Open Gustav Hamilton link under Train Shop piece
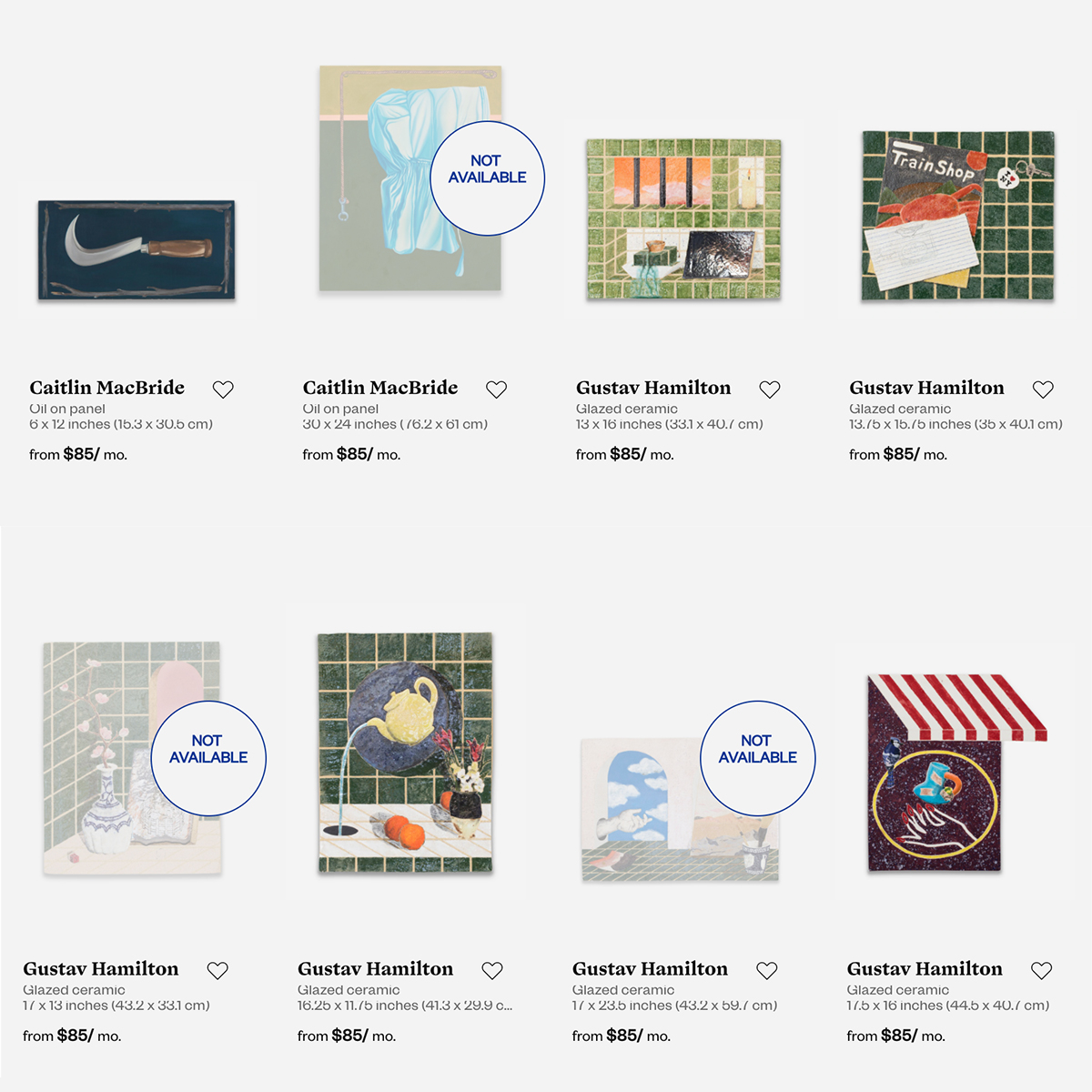The width and height of the screenshot is (1092, 1092). (926, 388)
